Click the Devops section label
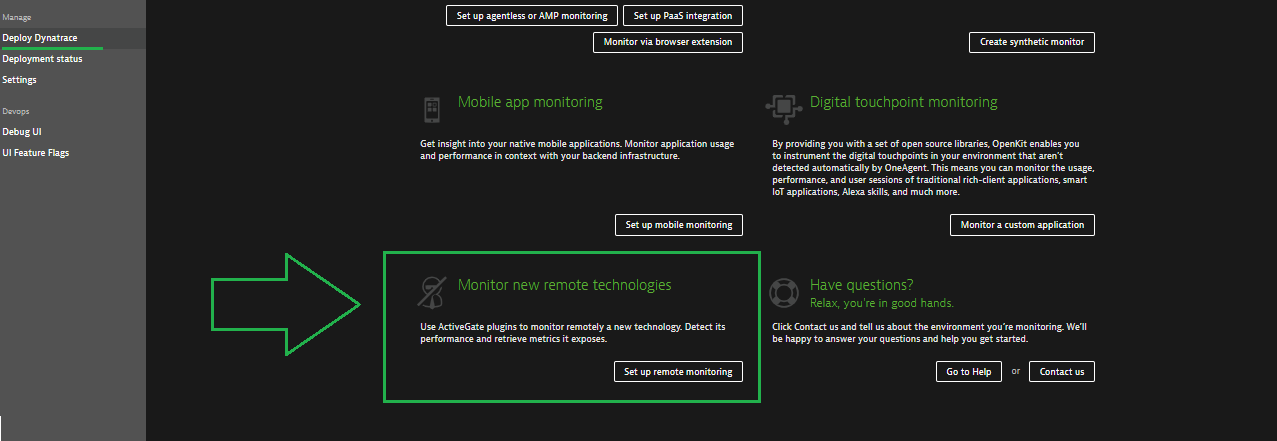The height and width of the screenshot is (441, 1277). click(x=16, y=112)
